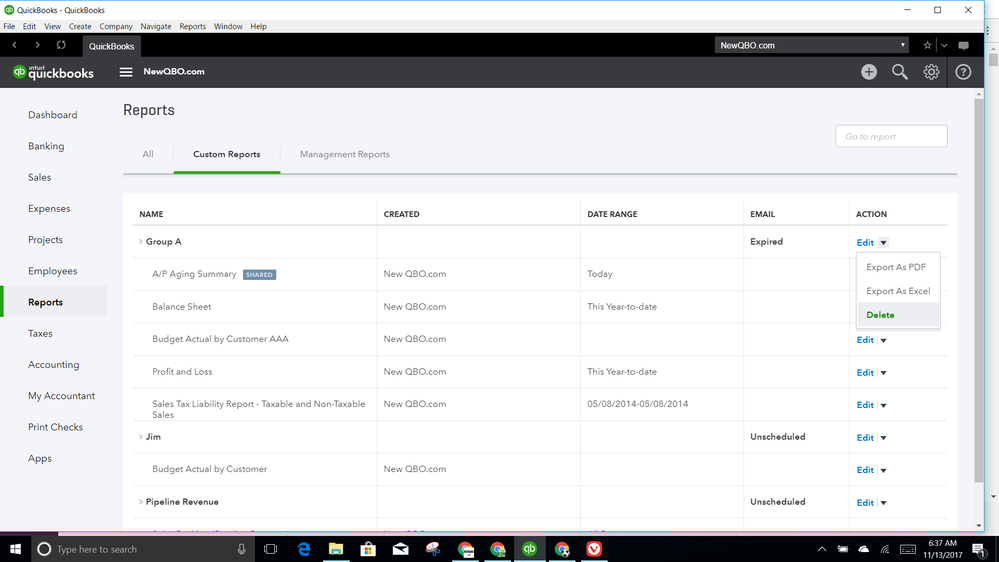Click the back navigation arrow

(x=15, y=45)
